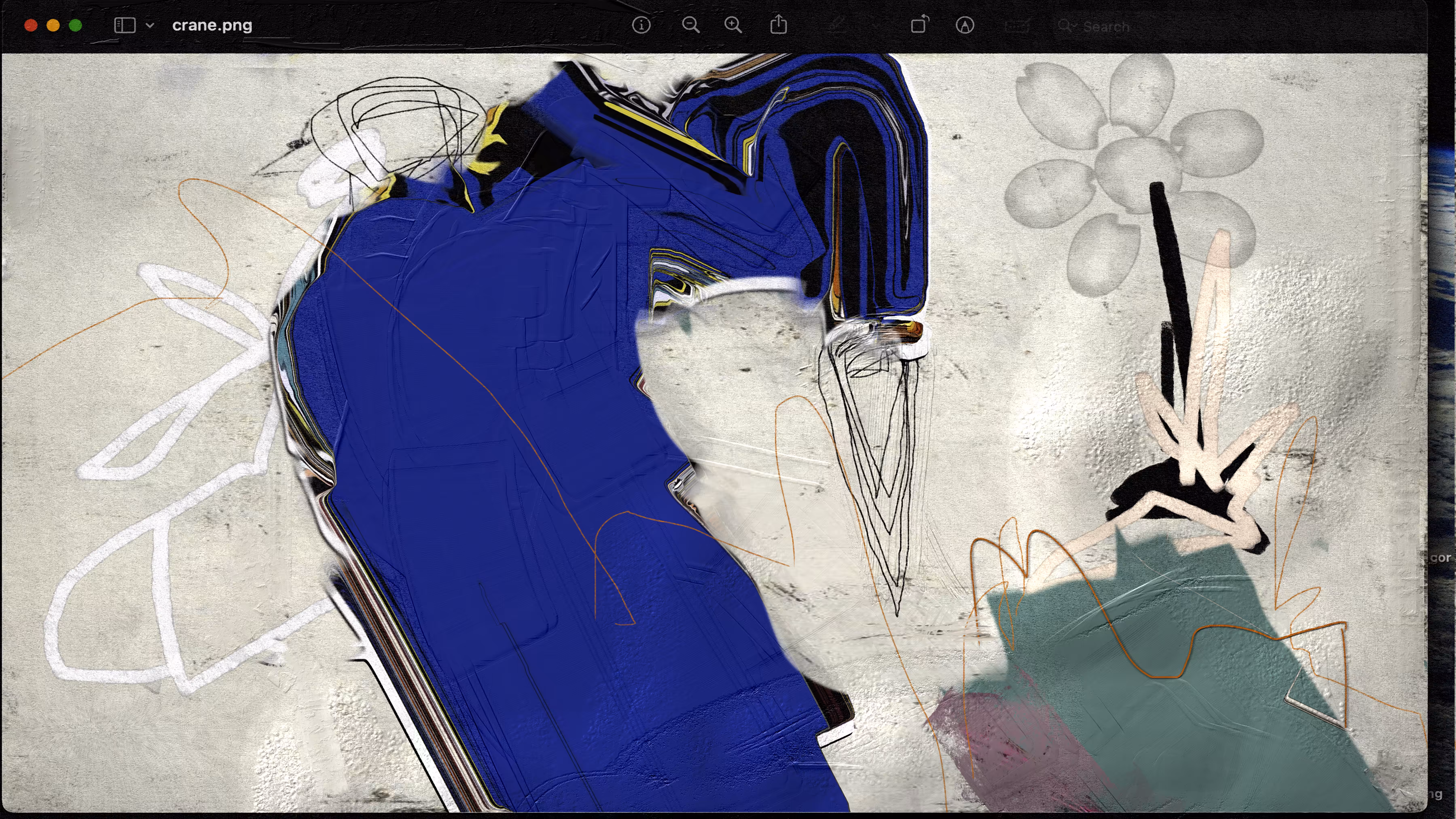Maximize the crane.png window to full screen

click(75, 25)
